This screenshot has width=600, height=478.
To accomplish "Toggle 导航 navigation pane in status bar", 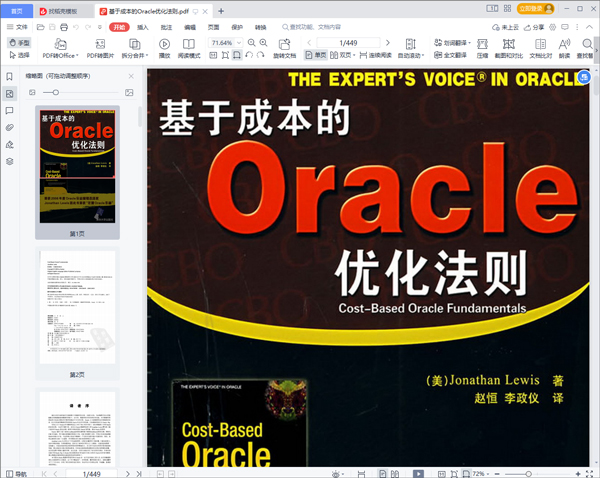I will 16,474.
